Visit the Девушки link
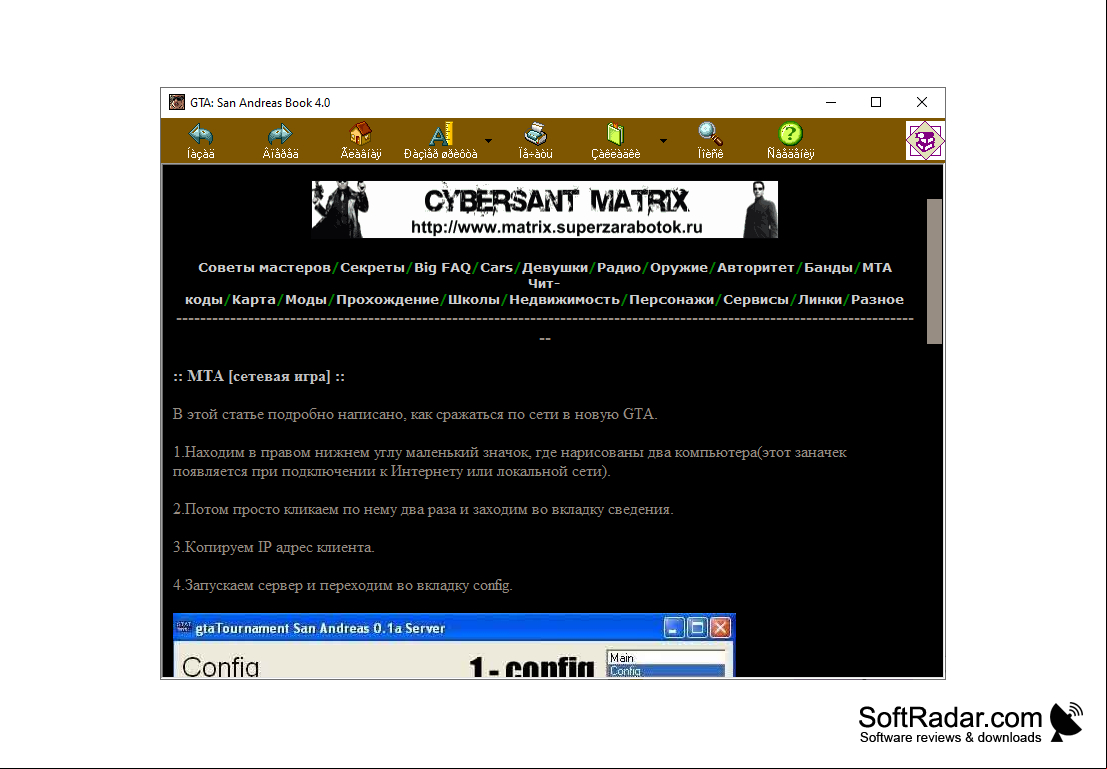 [555, 268]
